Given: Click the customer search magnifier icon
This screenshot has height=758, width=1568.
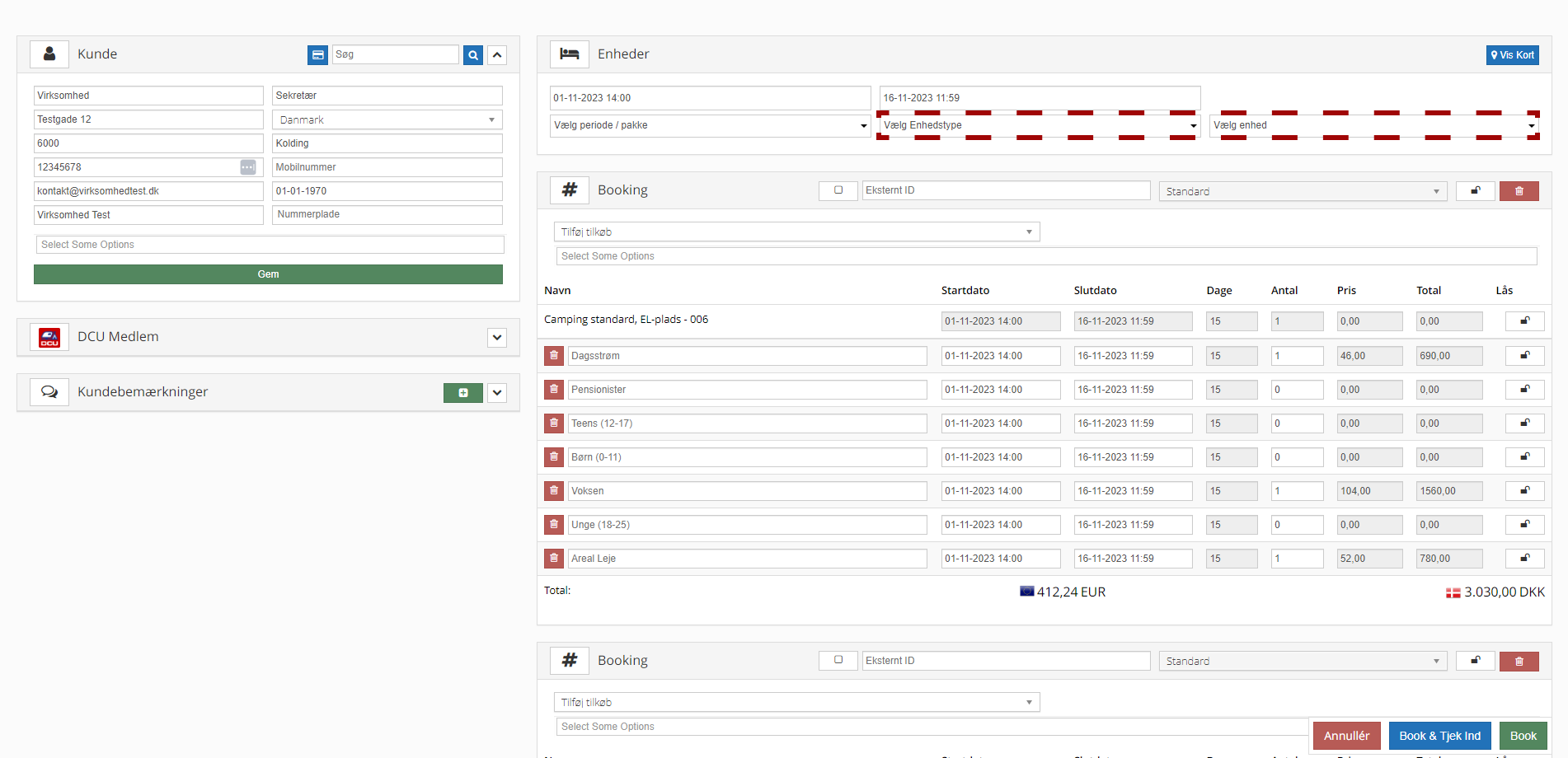Looking at the screenshot, I should click(x=472, y=55).
